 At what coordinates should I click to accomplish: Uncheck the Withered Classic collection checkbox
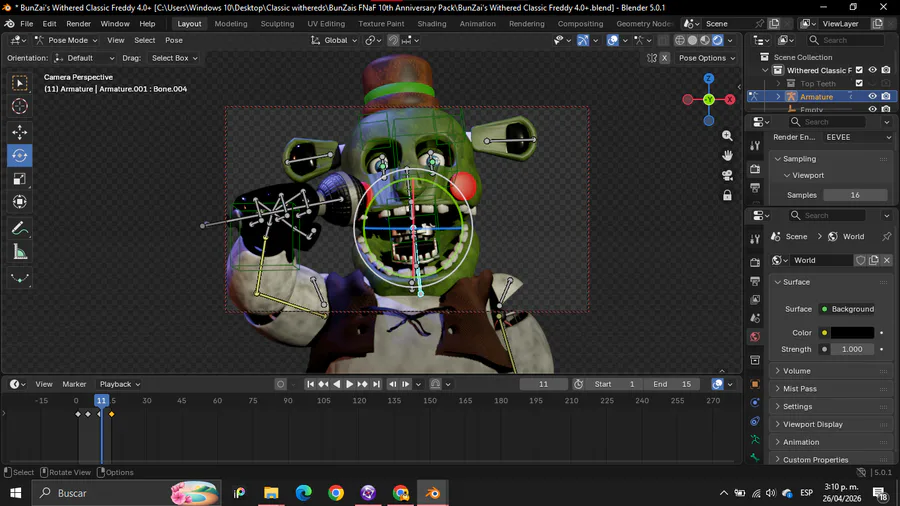point(859,71)
